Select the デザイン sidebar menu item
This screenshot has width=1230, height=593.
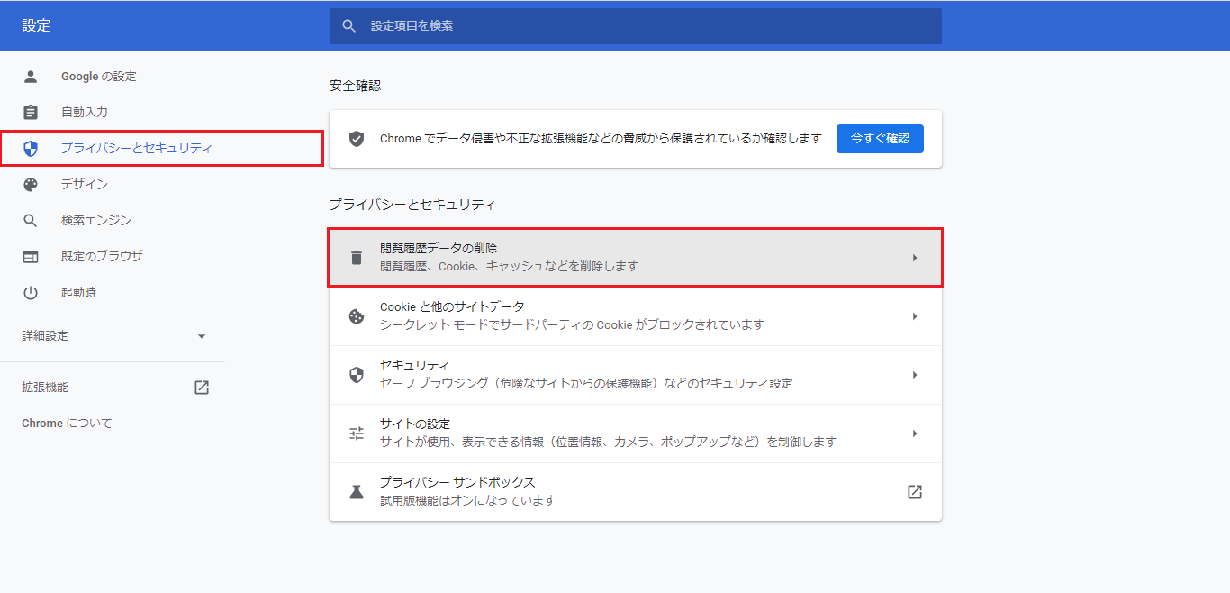pos(84,184)
